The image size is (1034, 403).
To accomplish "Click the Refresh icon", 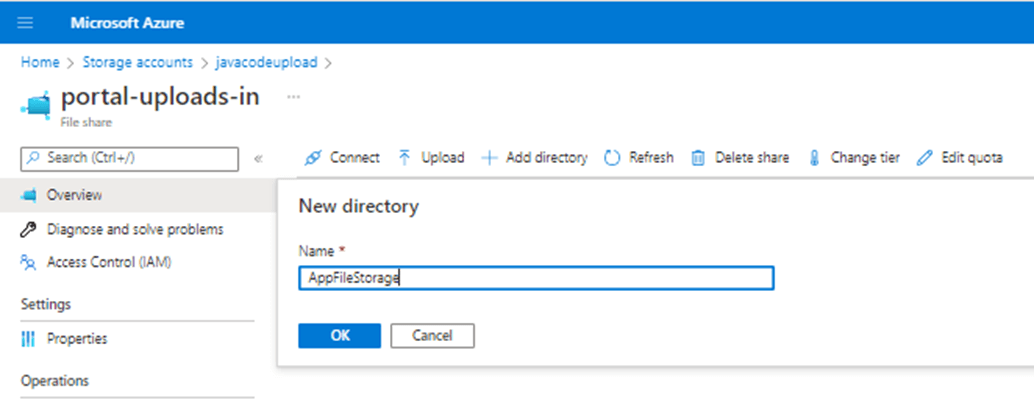I will [613, 158].
